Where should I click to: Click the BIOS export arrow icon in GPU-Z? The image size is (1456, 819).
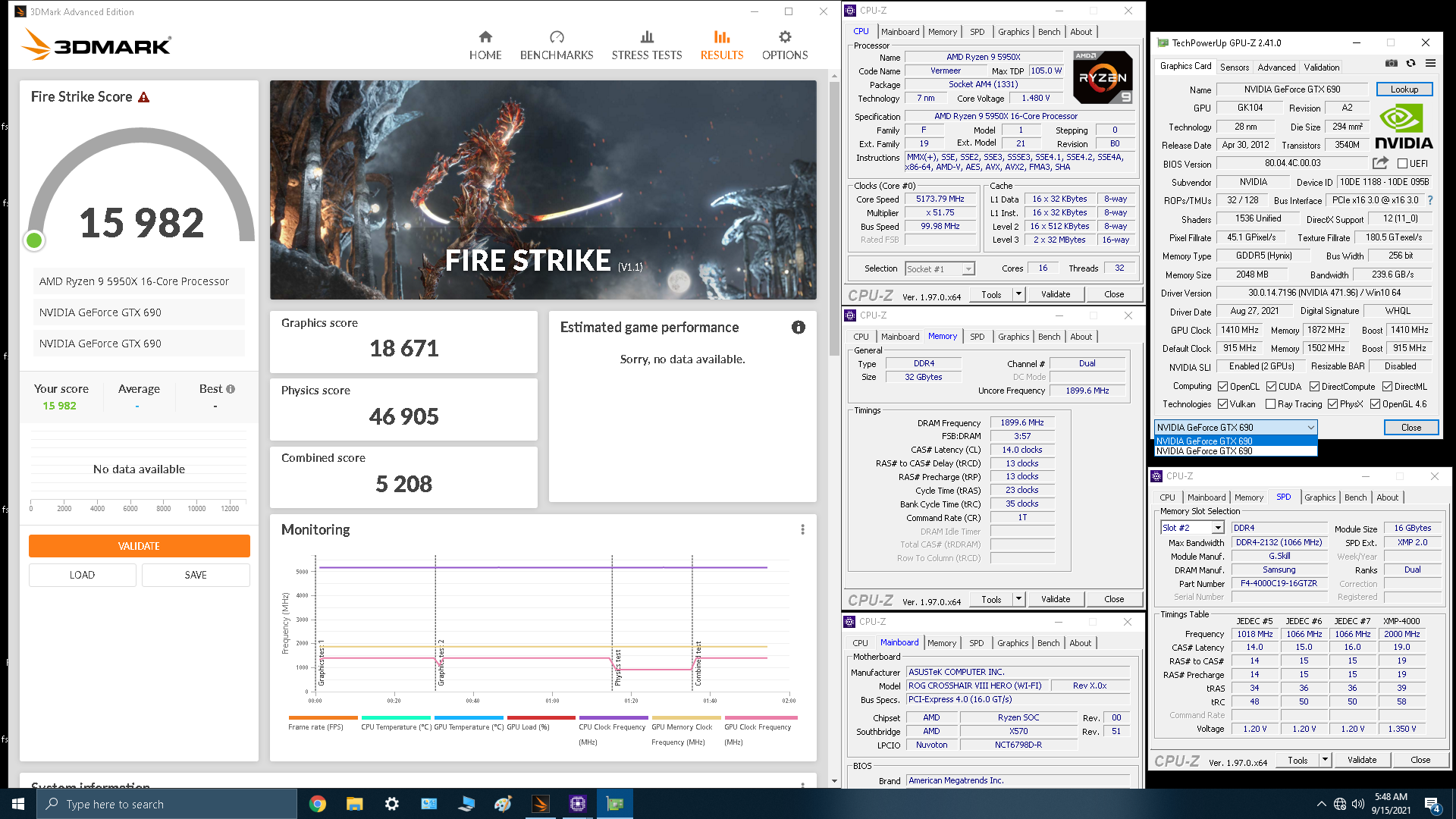click(x=1380, y=163)
